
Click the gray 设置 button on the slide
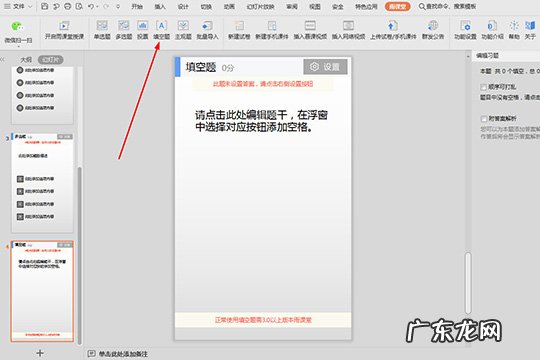coord(325,66)
